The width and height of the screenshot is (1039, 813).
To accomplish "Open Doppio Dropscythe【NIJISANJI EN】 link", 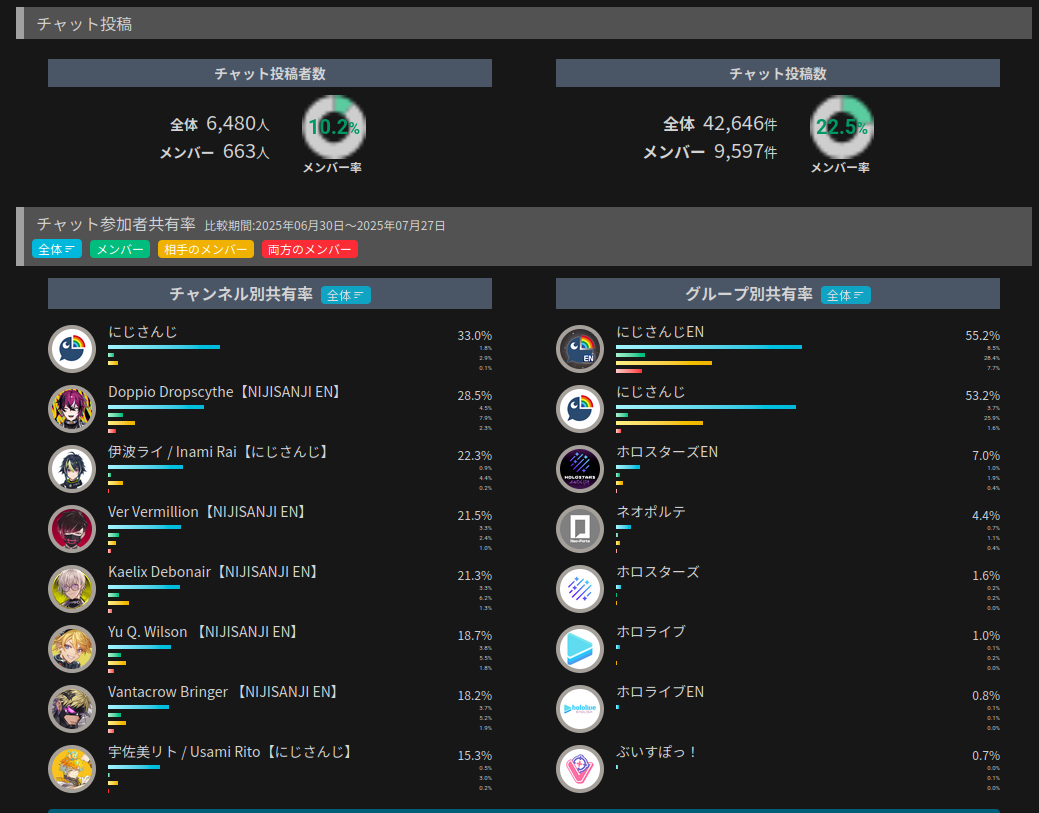I will (225, 392).
